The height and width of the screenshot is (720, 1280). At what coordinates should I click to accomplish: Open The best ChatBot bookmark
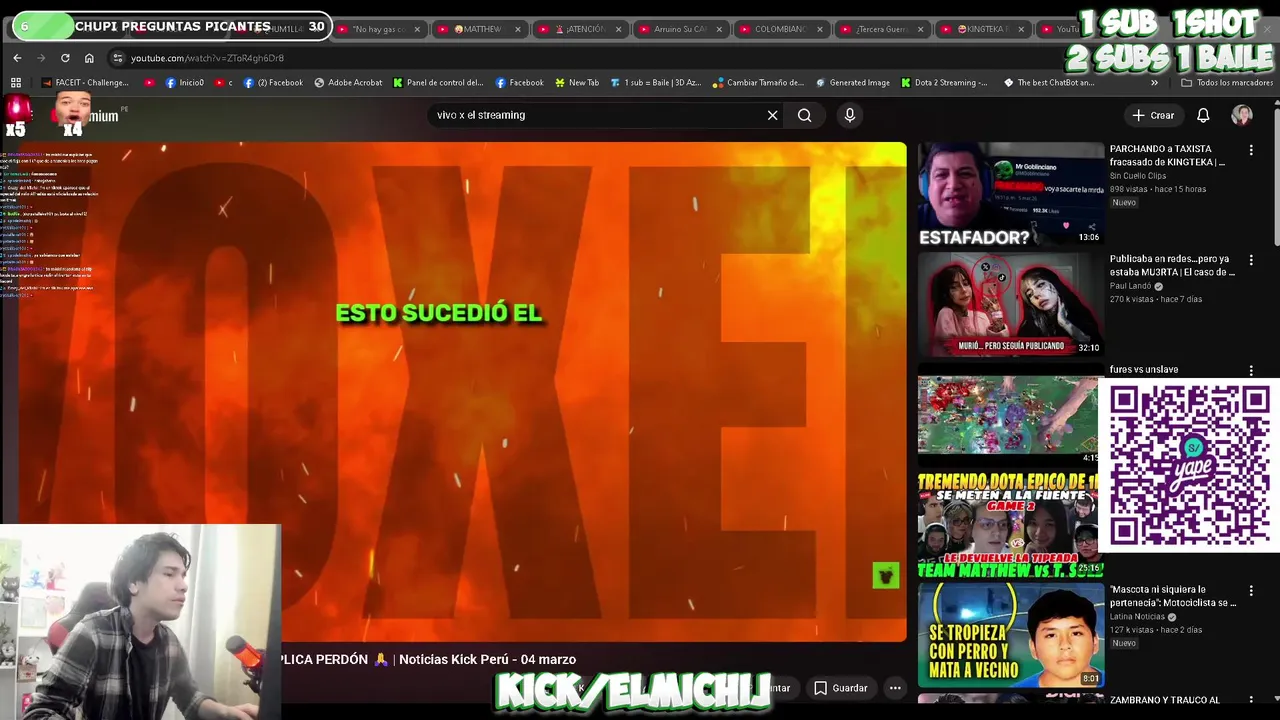(1049, 83)
